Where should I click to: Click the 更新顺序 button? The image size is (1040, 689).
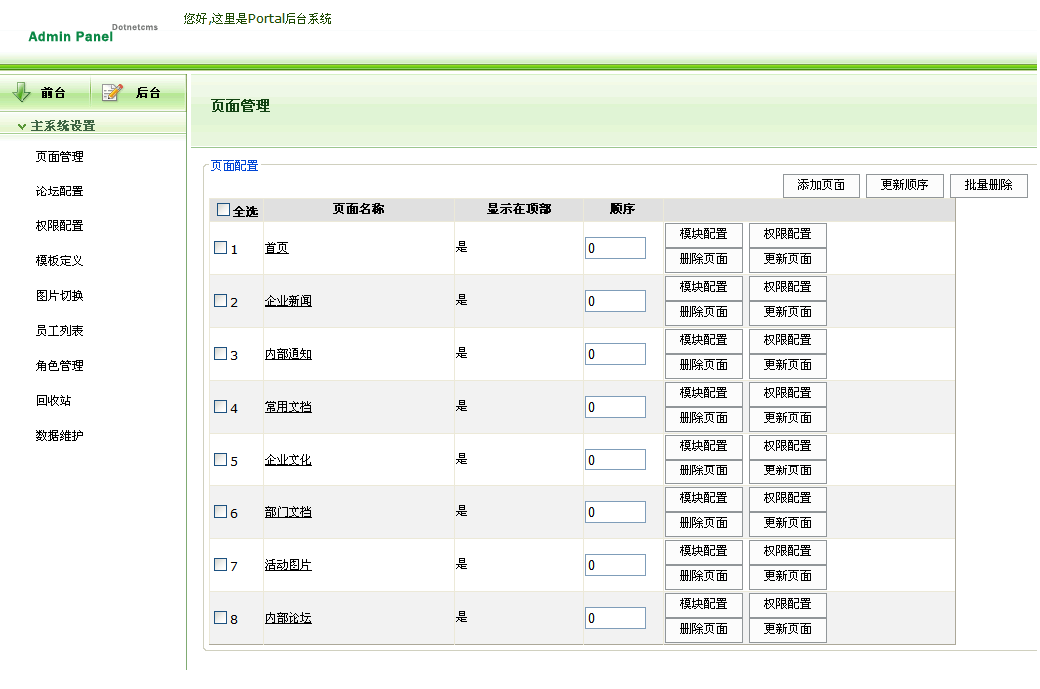click(905, 186)
